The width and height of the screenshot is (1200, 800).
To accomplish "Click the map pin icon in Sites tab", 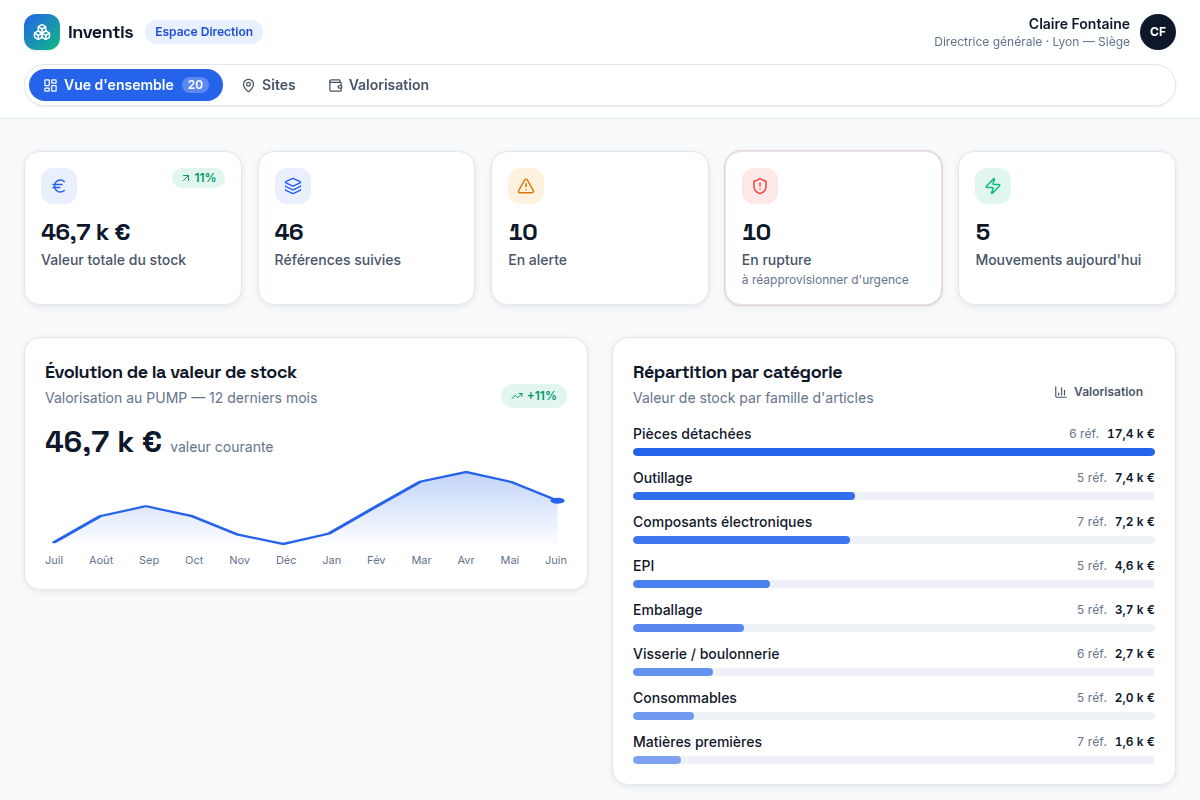I will (249, 86).
